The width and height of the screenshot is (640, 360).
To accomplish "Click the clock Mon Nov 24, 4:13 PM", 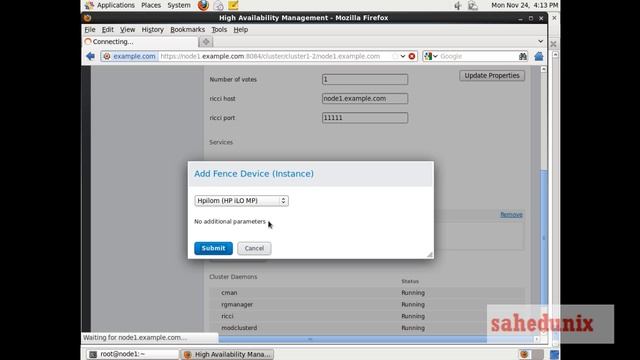I will [524, 5].
